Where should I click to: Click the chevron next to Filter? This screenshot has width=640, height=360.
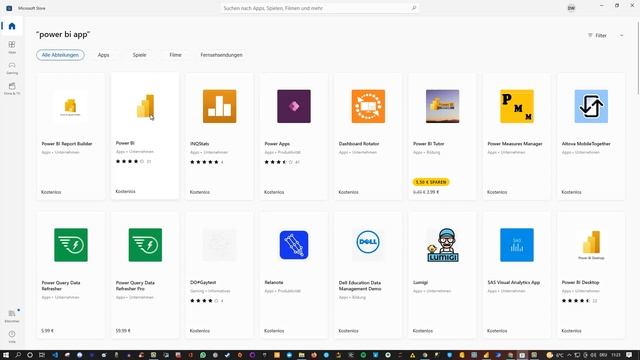tap(621, 36)
